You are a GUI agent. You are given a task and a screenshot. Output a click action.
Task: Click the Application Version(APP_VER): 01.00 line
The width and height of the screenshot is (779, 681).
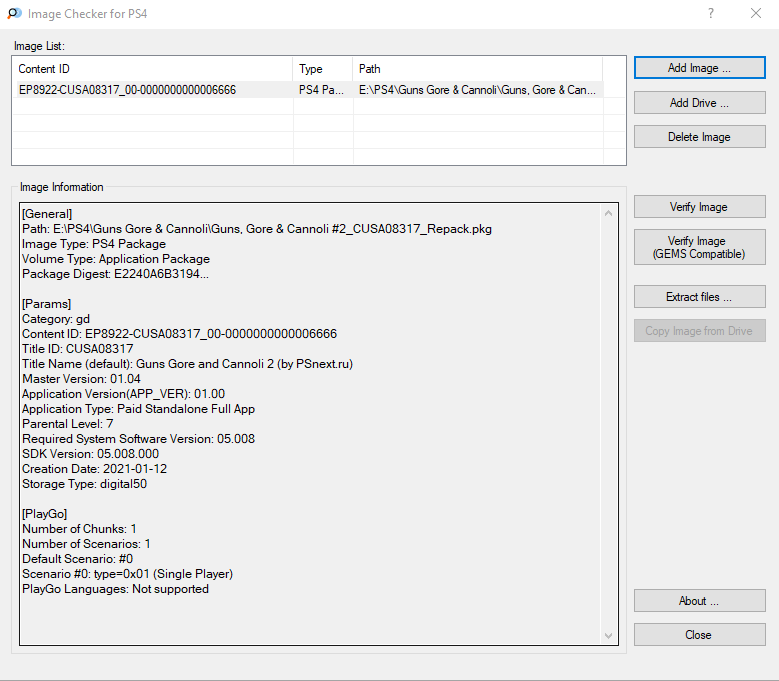123,393
